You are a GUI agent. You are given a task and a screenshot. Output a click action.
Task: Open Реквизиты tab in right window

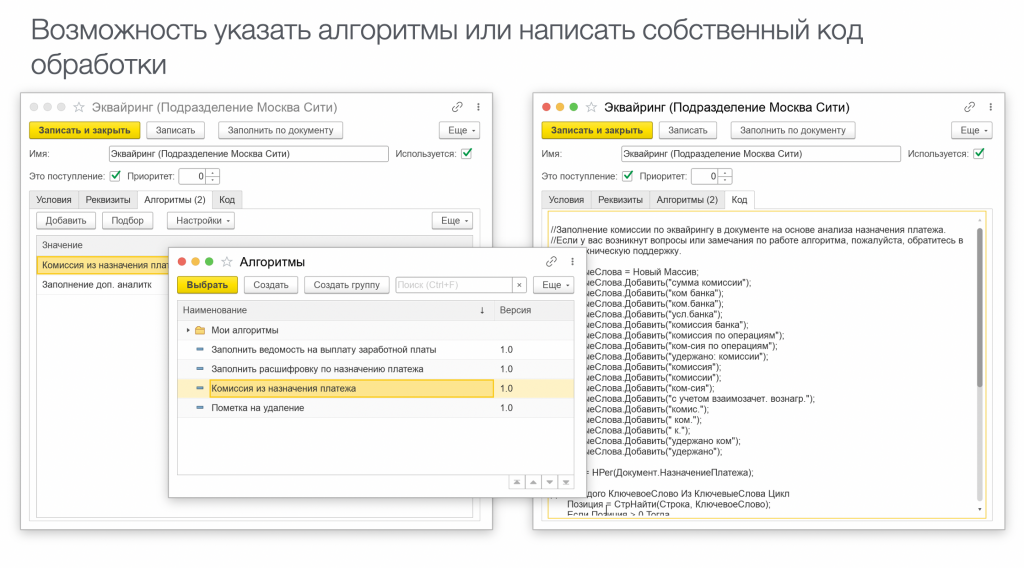coord(620,200)
